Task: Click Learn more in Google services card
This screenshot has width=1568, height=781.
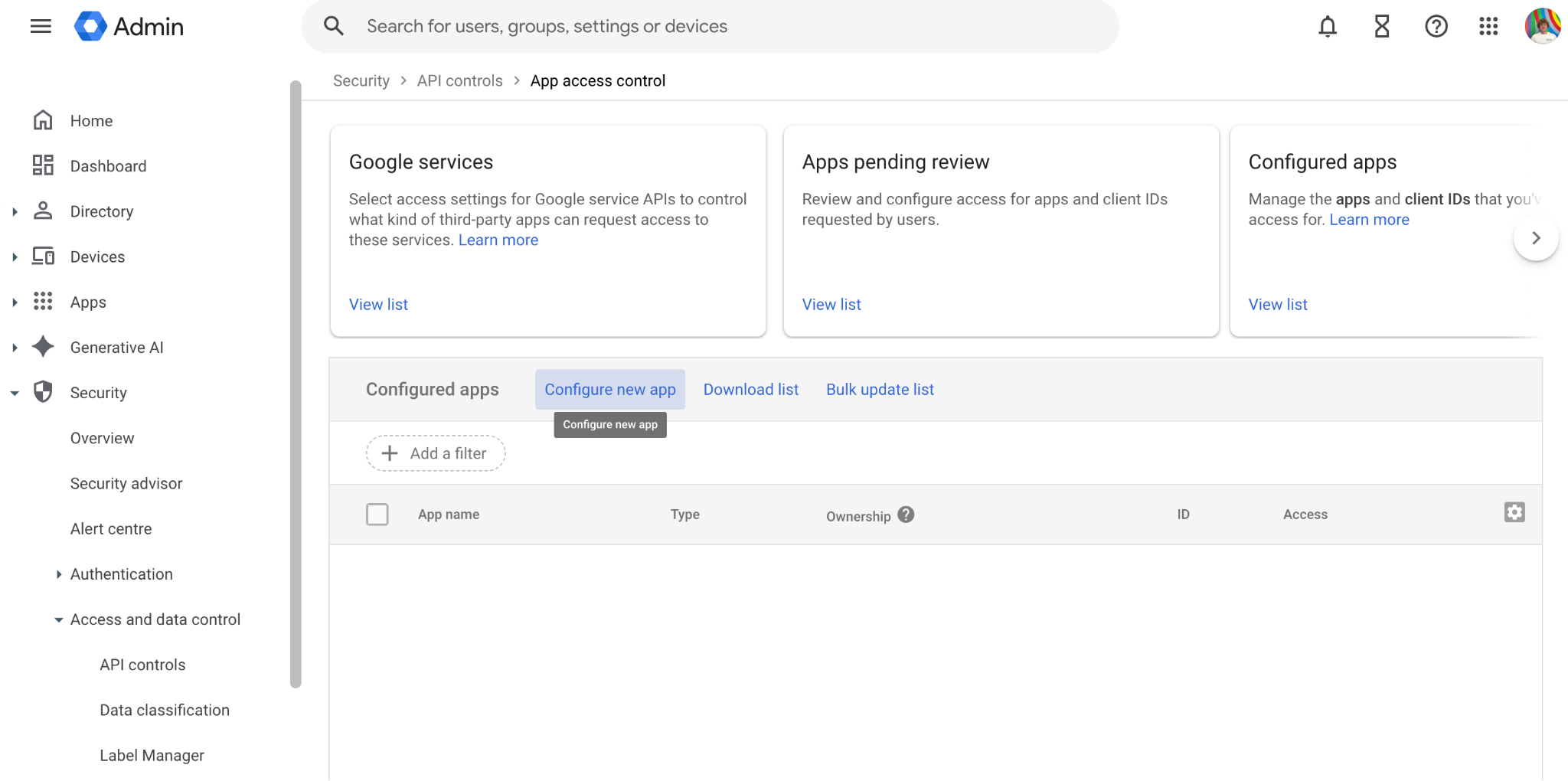Action: (x=498, y=240)
